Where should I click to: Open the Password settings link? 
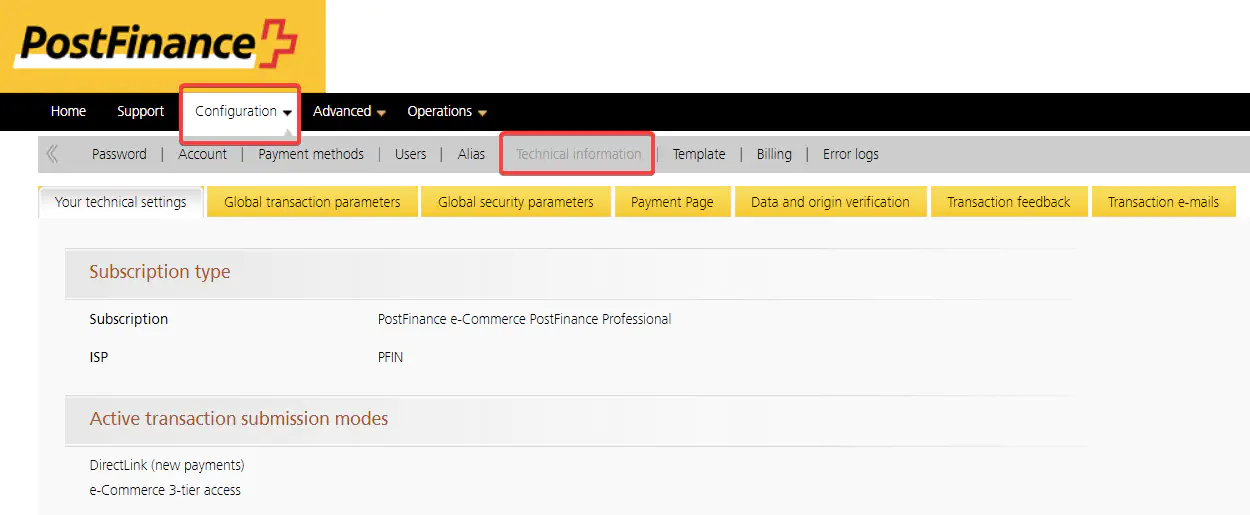click(x=119, y=154)
